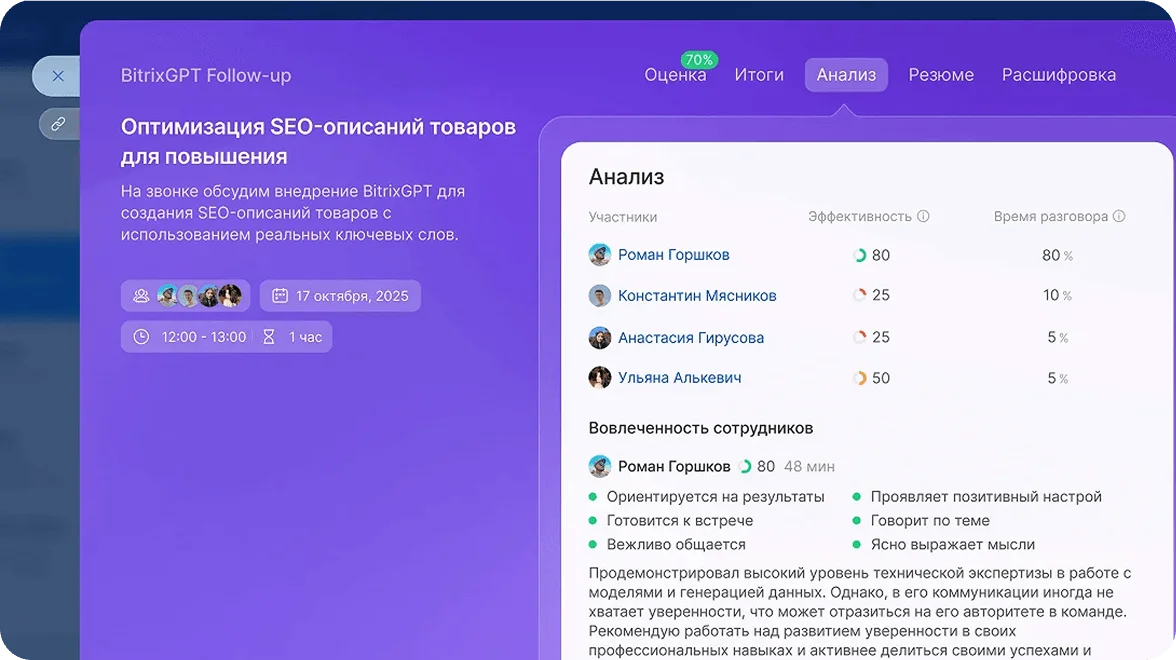1176x660 pixels.
Task: Click the Эффективность info icon
Action: coord(923,216)
